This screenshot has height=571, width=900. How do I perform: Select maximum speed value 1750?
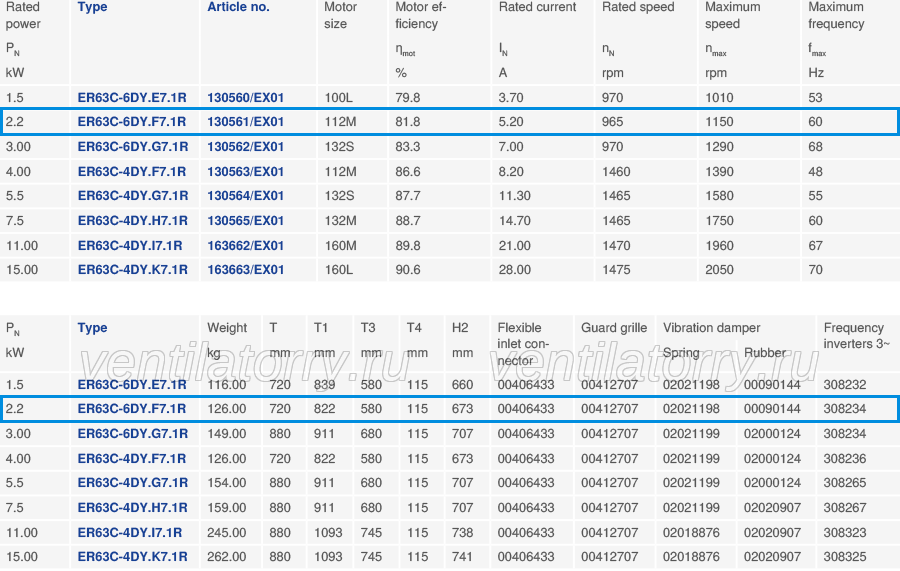coord(719,221)
